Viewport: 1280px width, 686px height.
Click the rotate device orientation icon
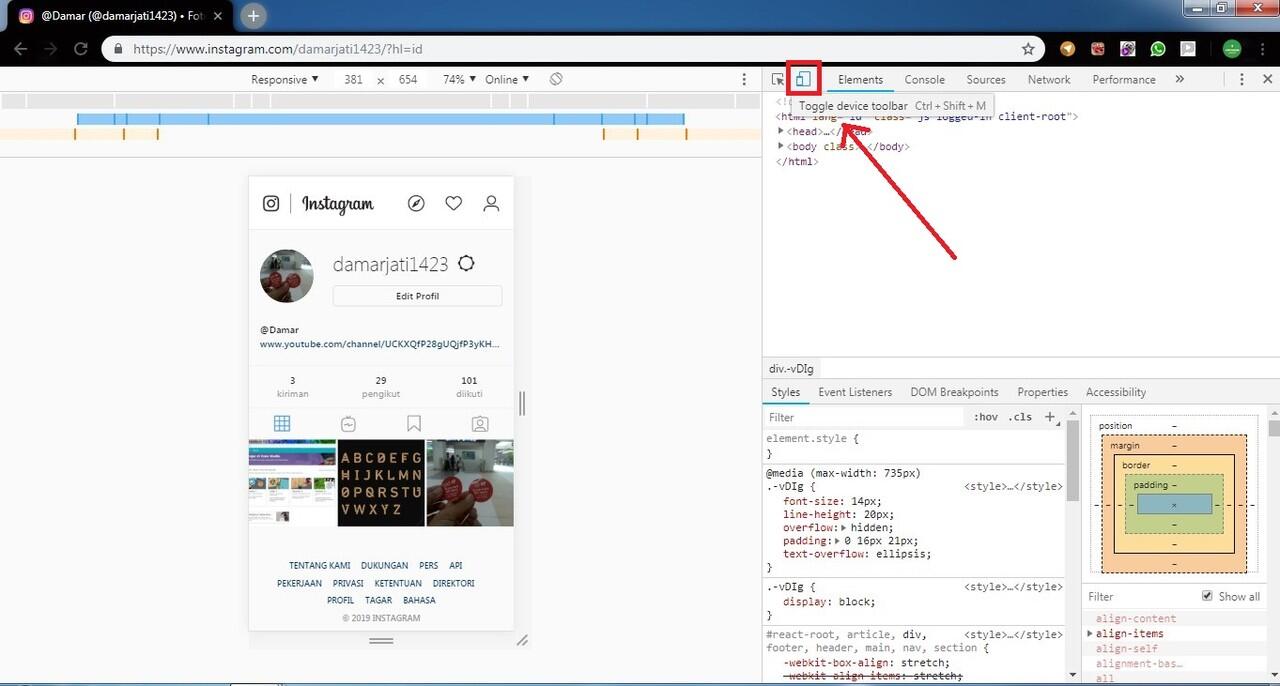tap(556, 79)
